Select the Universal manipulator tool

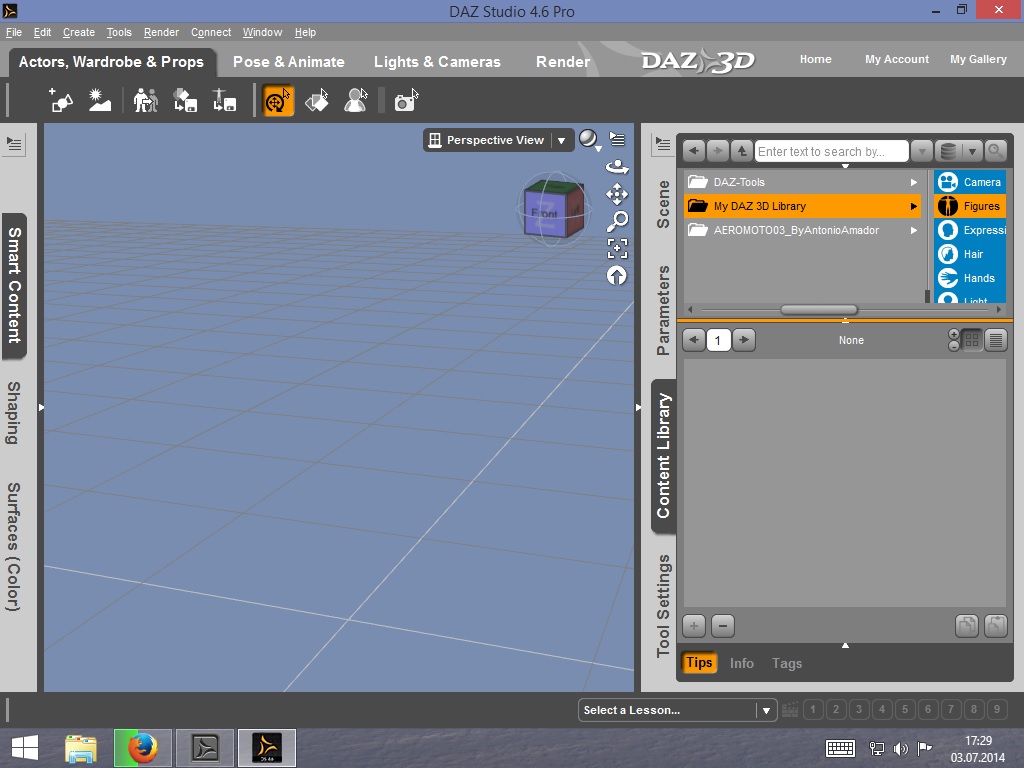278,101
